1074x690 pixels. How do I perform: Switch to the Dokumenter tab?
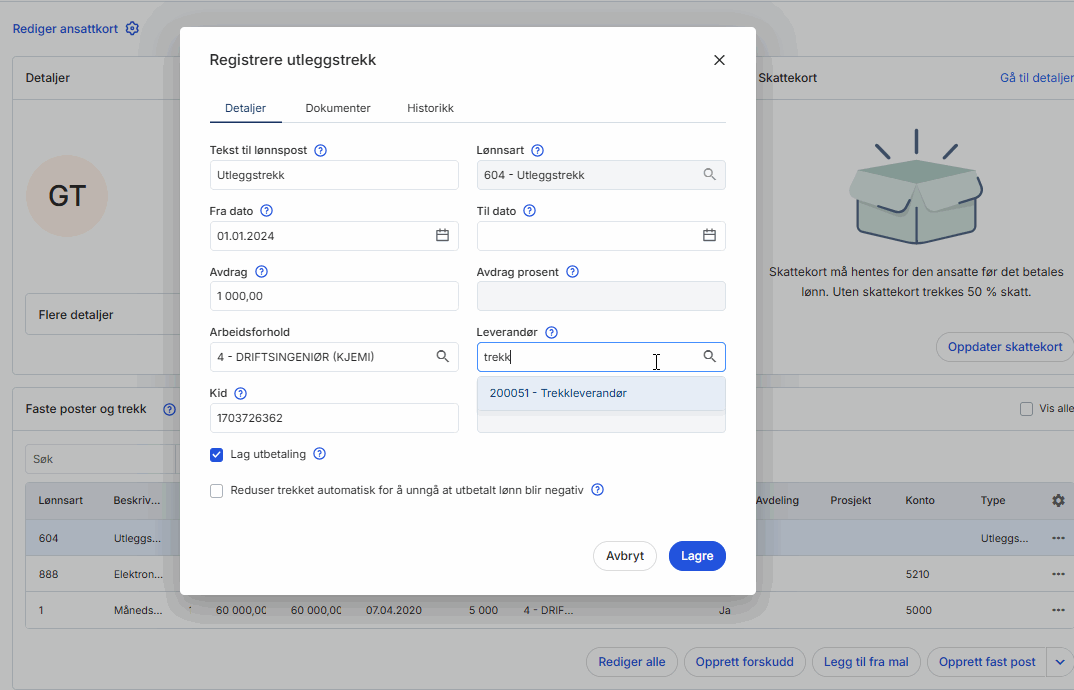338,108
